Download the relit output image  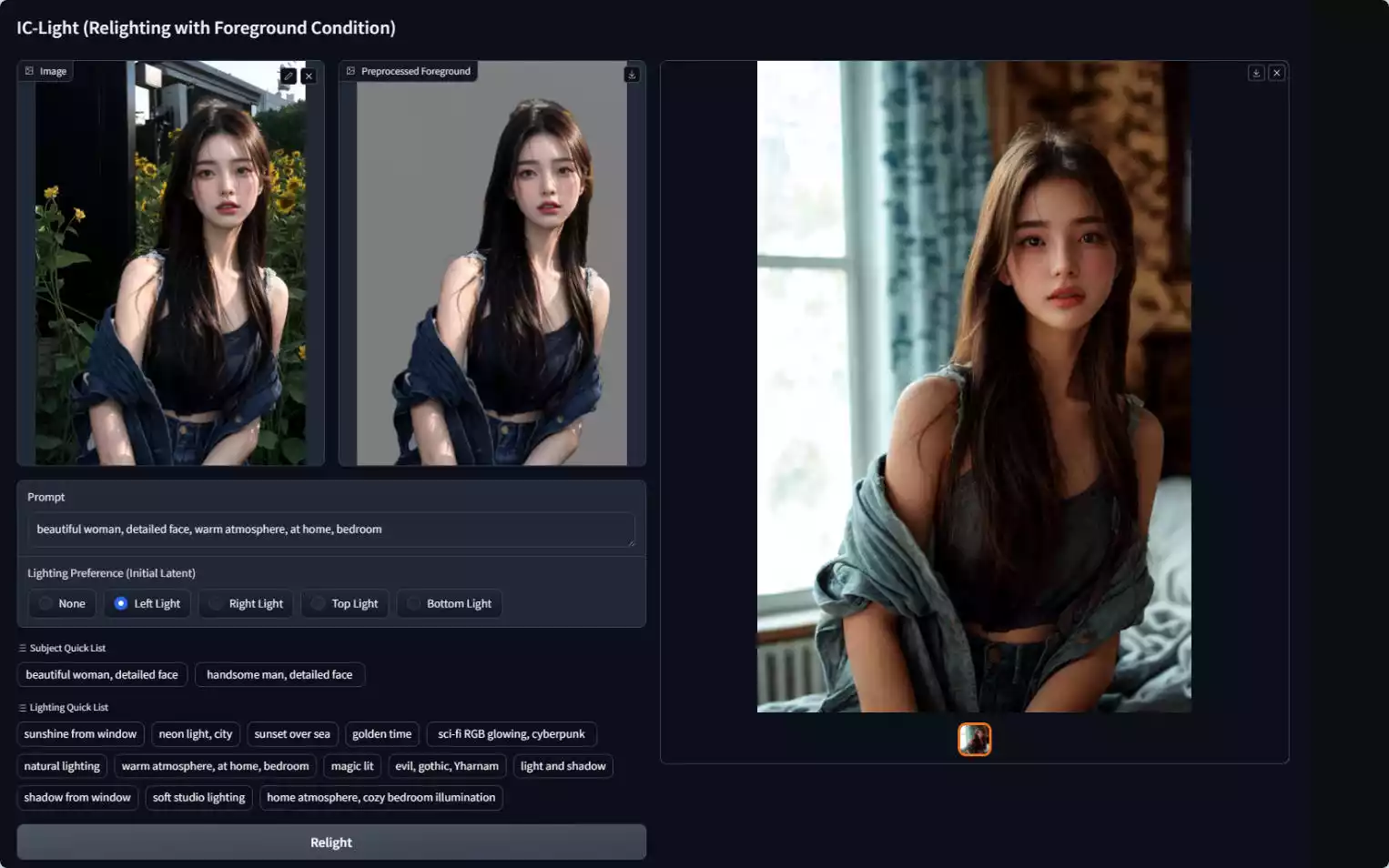(x=1256, y=73)
